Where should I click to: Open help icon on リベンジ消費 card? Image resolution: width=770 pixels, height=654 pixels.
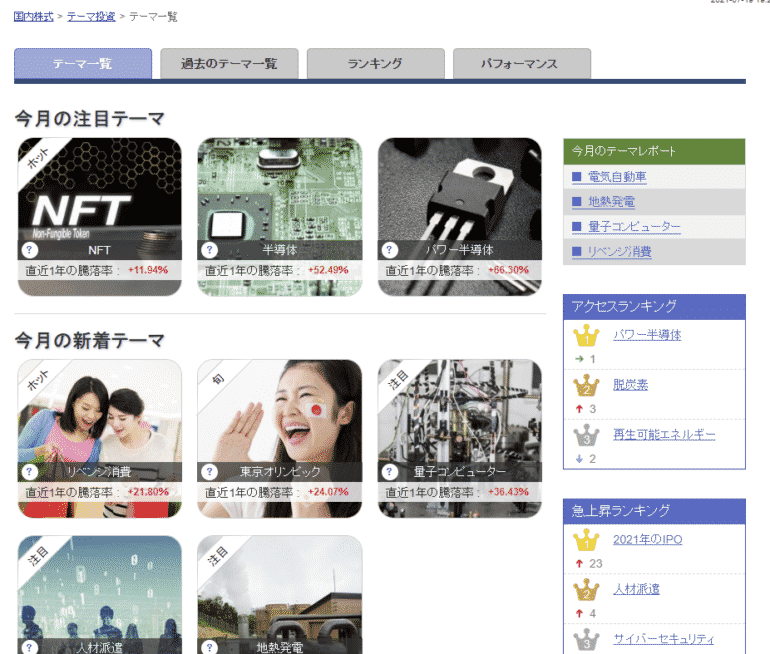[x=29, y=472]
